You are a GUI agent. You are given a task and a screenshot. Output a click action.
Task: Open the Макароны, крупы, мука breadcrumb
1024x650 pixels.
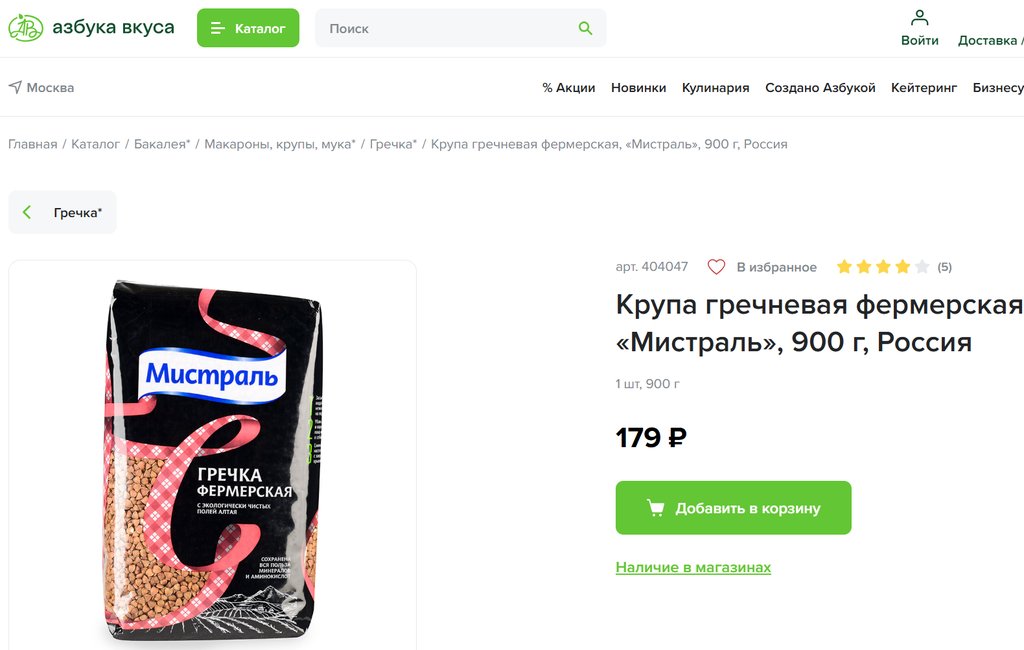click(280, 144)
